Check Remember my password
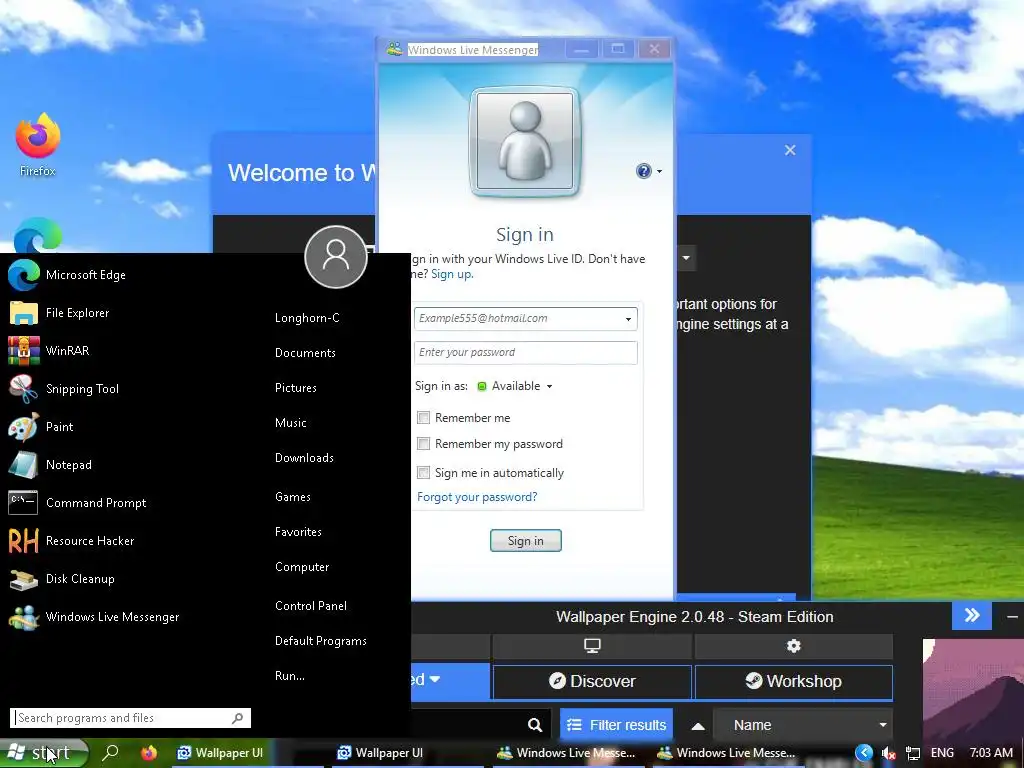 point(423,444)
